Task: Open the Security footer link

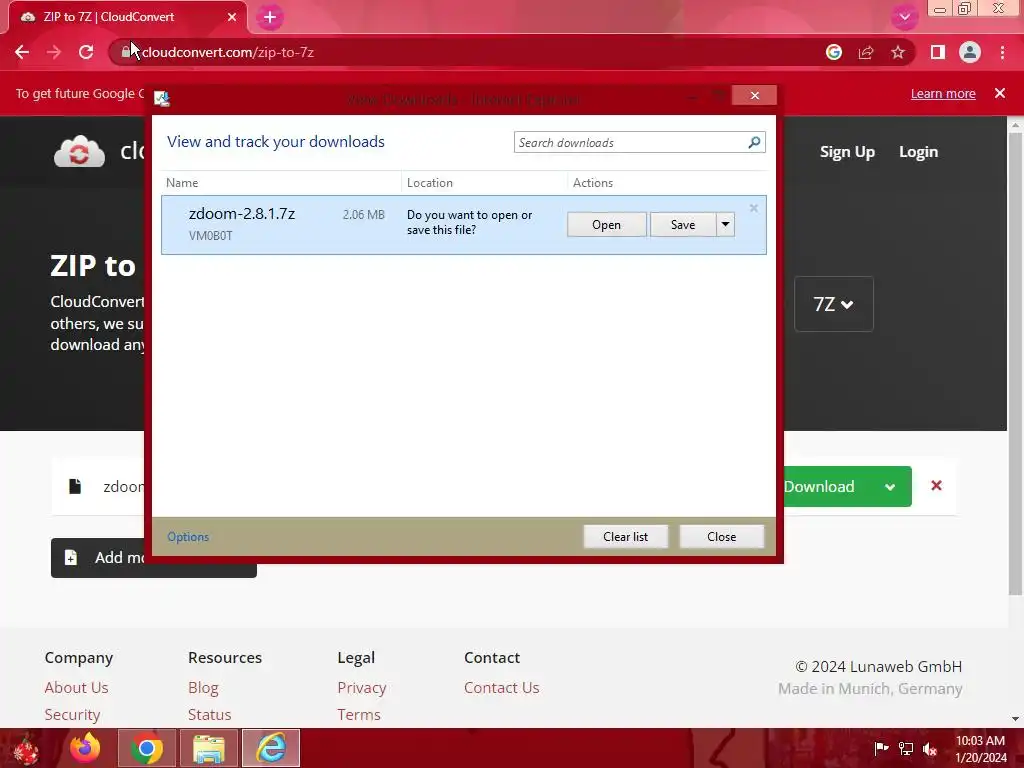Action: click(72, 714)
